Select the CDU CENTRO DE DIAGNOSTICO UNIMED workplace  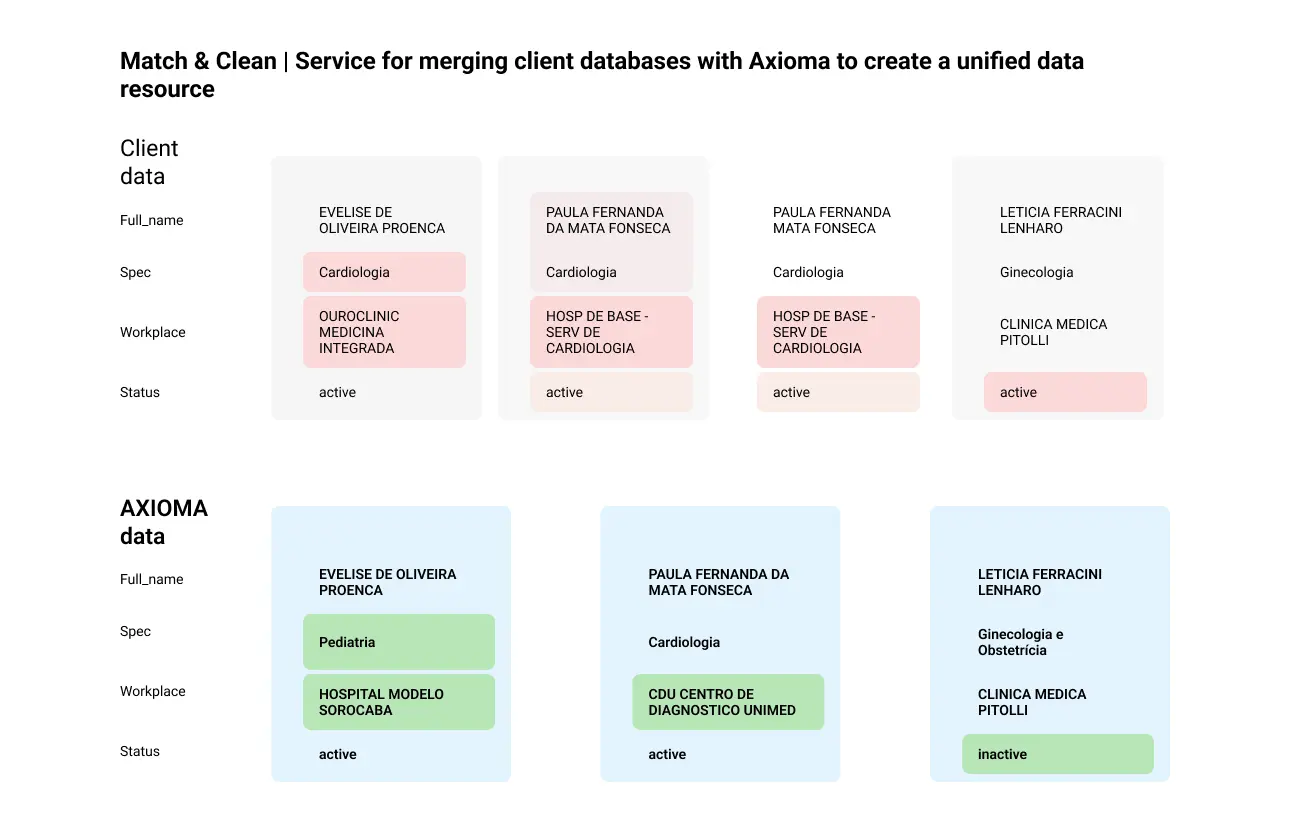click(728, 702)
